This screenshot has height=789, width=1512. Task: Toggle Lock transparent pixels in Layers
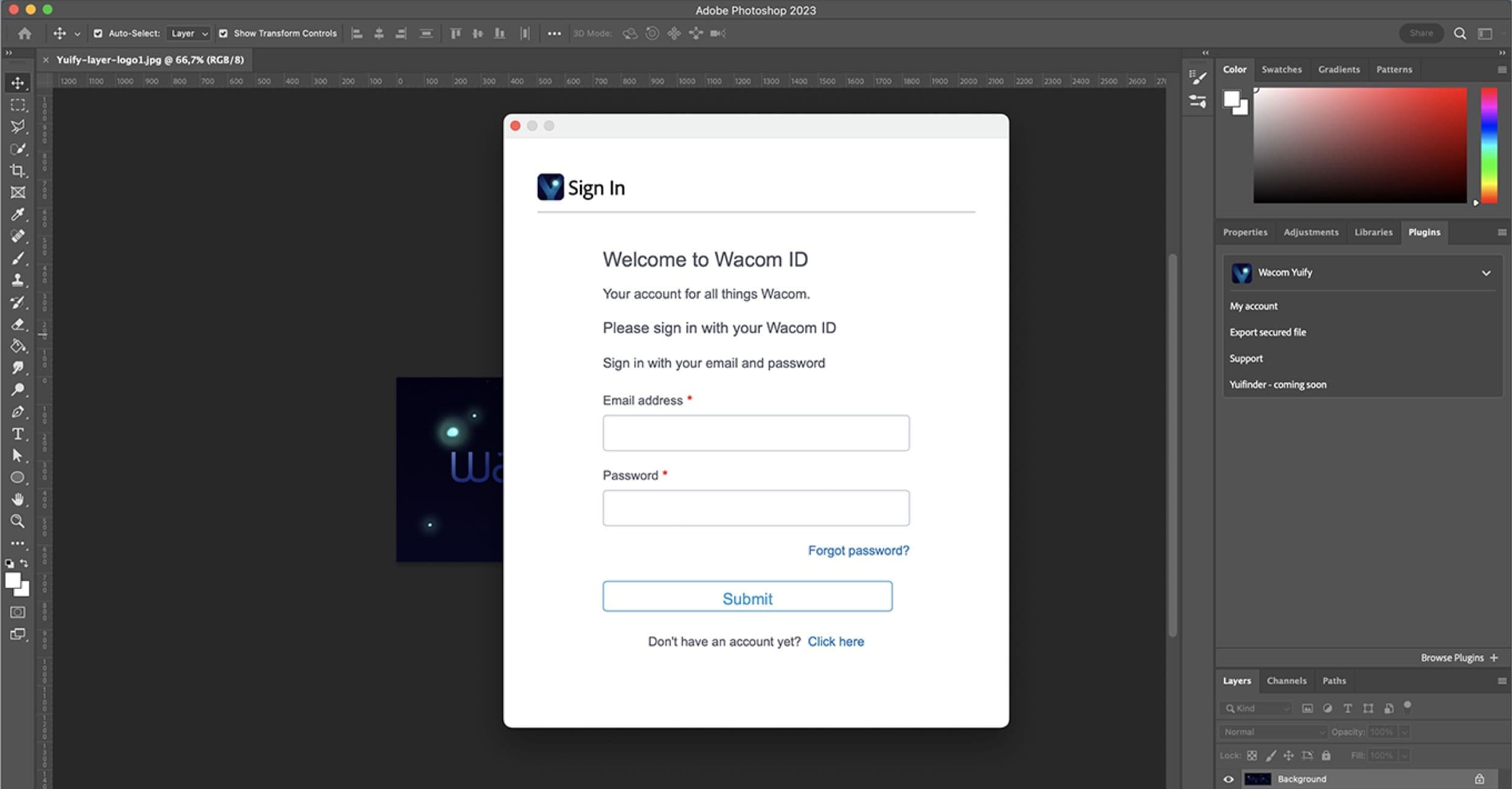point(1252,756)
